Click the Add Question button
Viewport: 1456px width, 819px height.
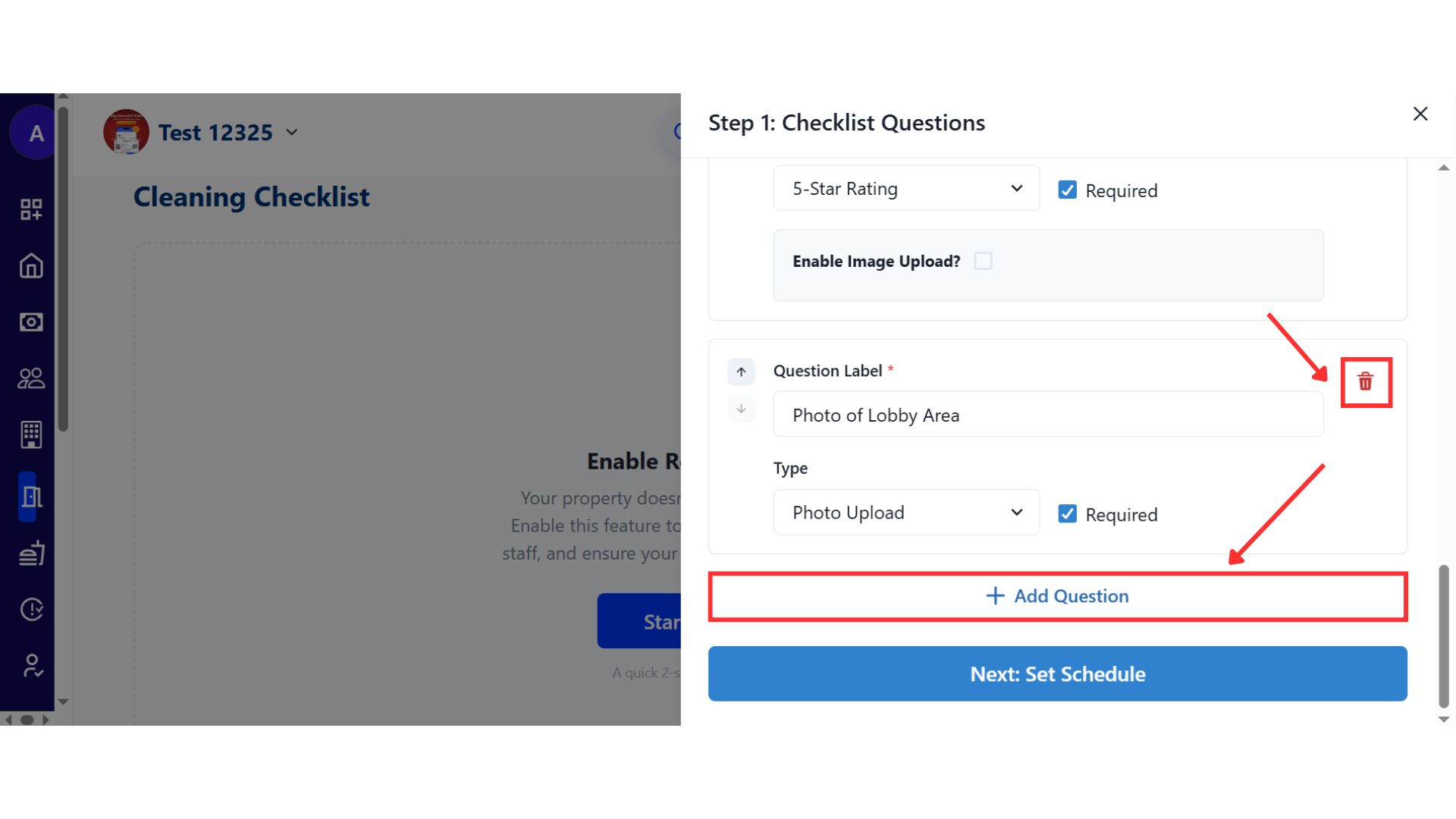[x=1057, y=596]
